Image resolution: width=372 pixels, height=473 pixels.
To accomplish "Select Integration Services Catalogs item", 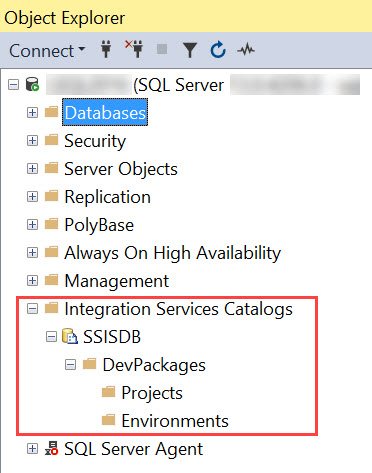I will pos(178,309).
